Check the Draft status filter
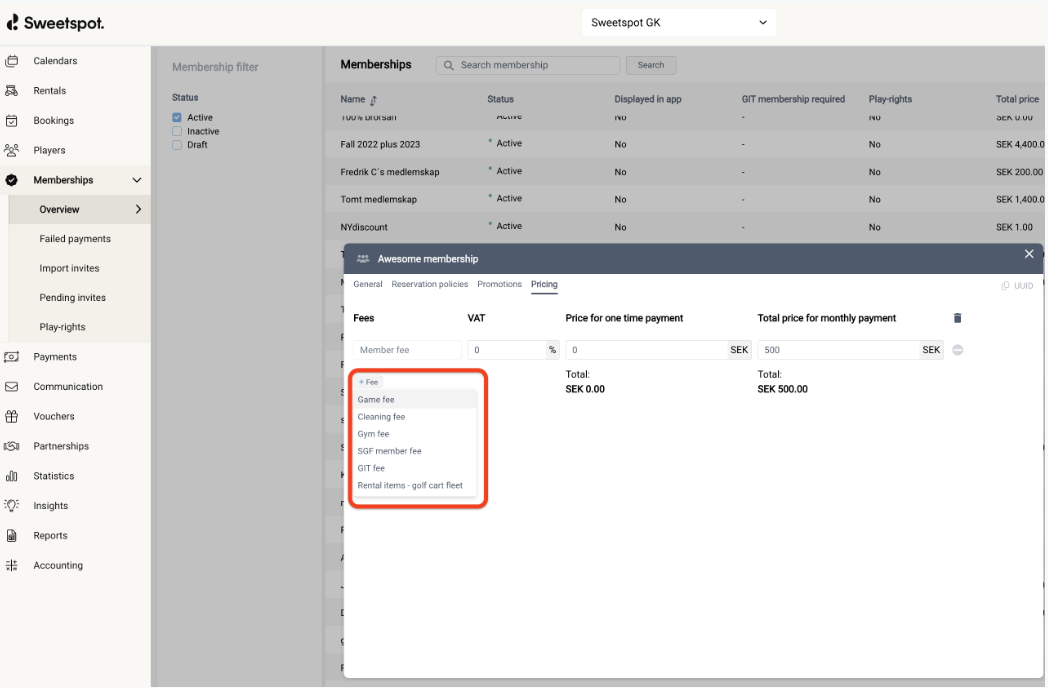Viewport: 1048px width, 688px height. tap(177, 145)
